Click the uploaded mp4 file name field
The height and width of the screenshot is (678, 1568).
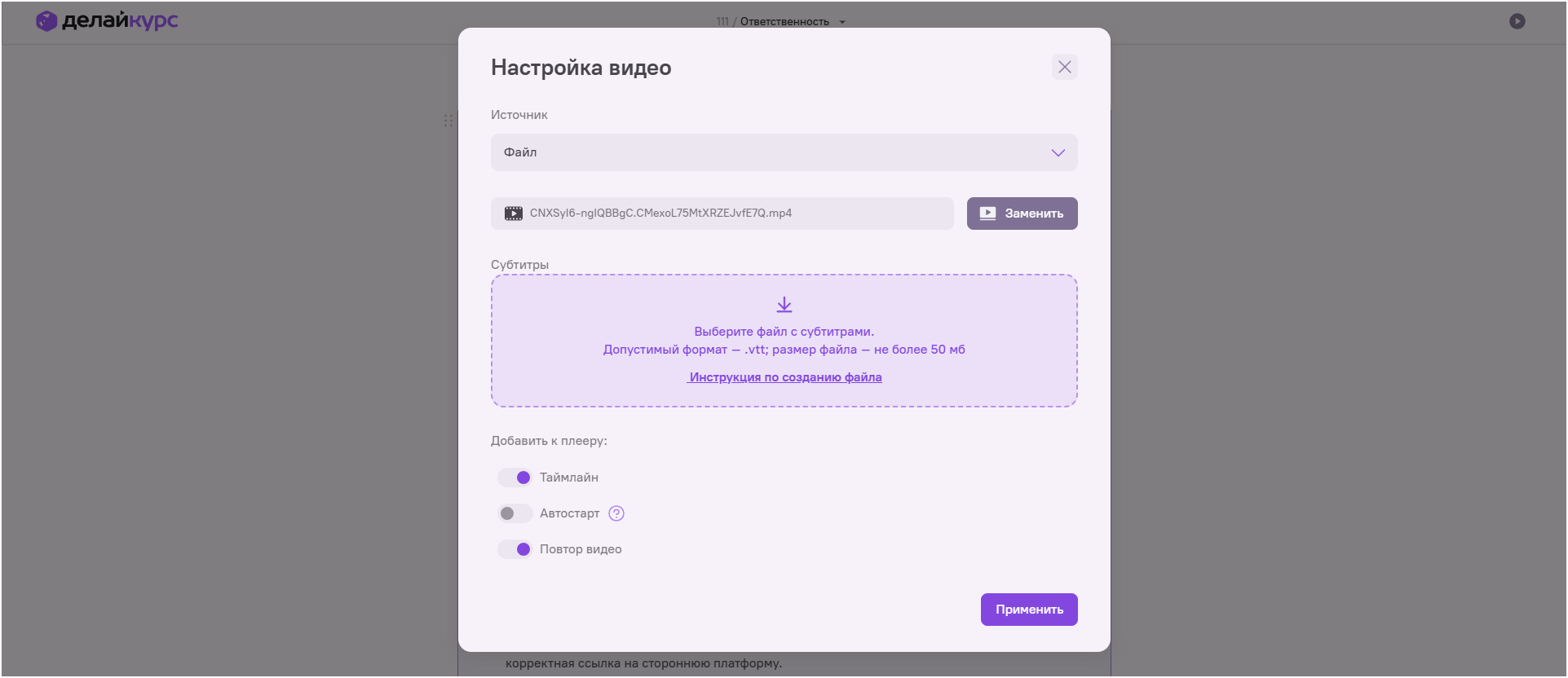[722, 214]
